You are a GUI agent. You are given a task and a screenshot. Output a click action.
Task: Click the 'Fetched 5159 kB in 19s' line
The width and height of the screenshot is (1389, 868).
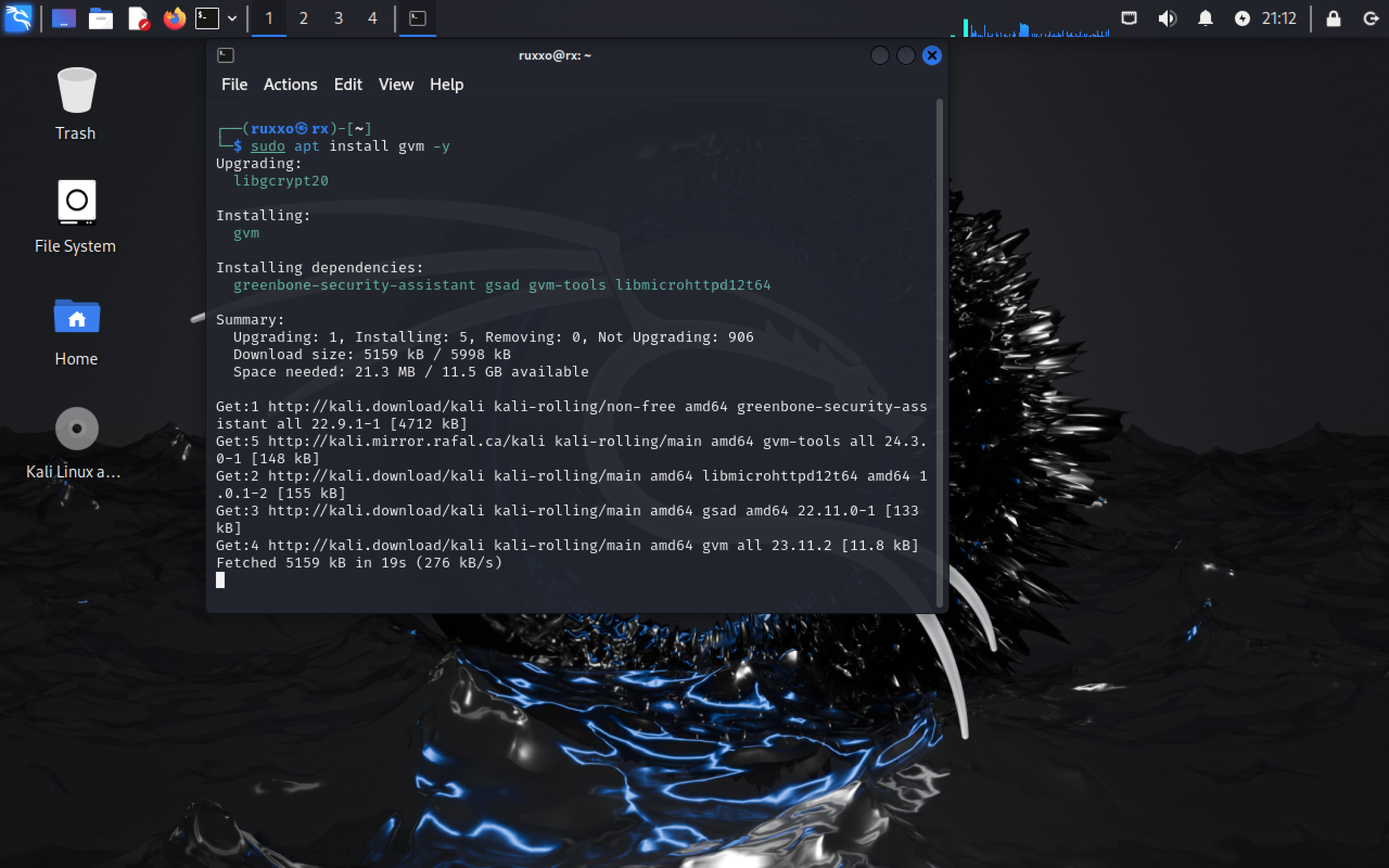(359, 563)
